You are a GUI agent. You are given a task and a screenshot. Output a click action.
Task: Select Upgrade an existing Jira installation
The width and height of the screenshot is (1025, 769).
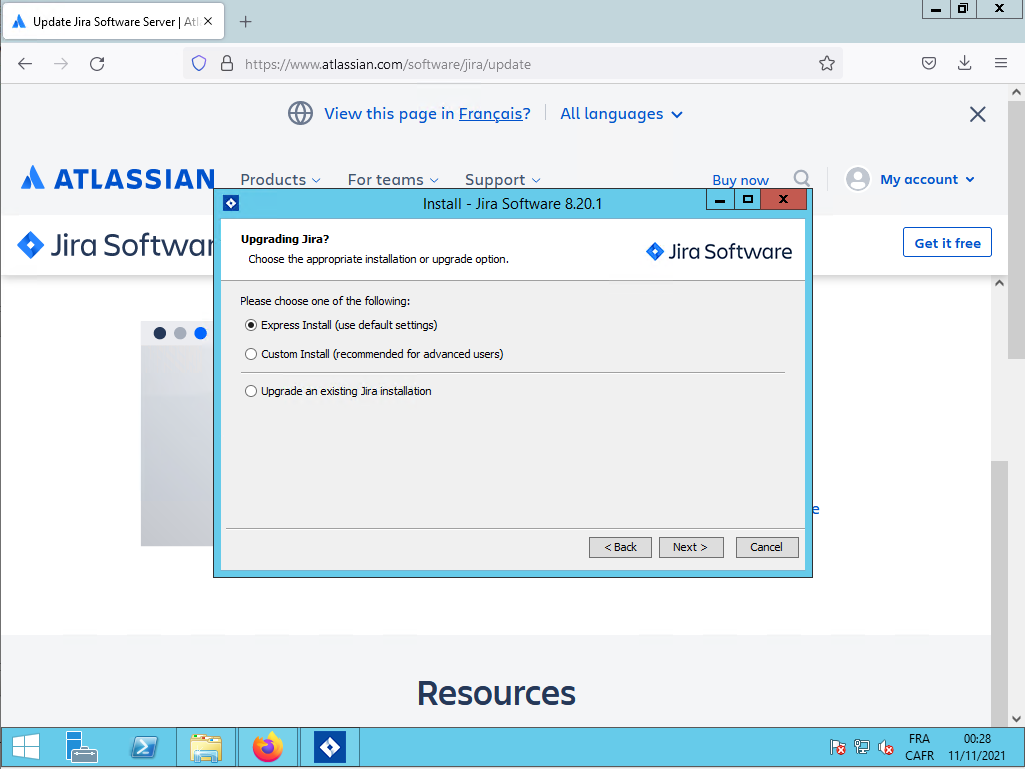click(251, 391)
